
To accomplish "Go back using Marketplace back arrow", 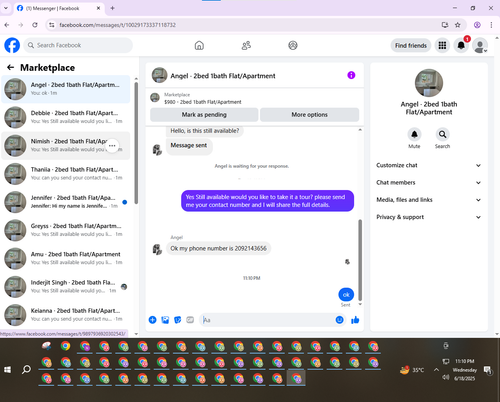I will click(10, 68).
